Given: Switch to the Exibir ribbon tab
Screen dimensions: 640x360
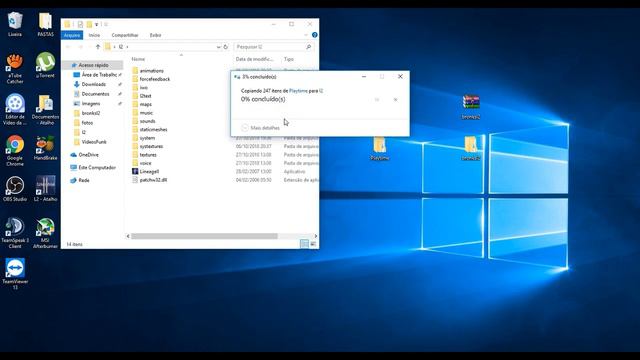Looking at the screenshot, I should click(x=155, y=35).
